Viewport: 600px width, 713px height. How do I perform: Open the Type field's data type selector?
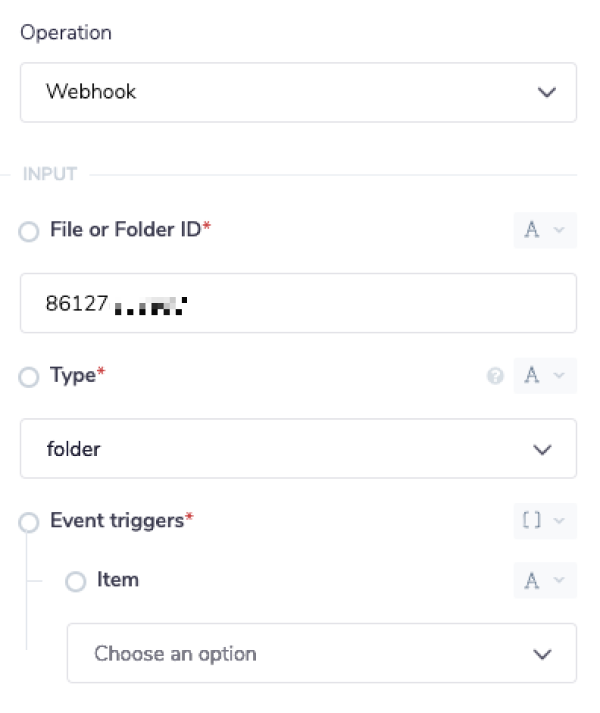pyautogui.click(x=544, y=376)
